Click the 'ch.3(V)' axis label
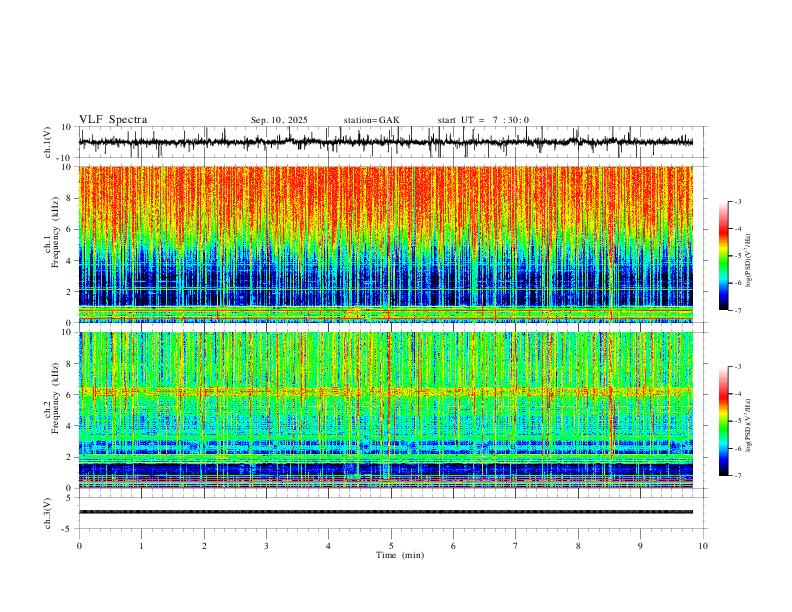Image resolution: width=792 pixels, height=612 pixels. pyautogui.click(x=48, y=514)
